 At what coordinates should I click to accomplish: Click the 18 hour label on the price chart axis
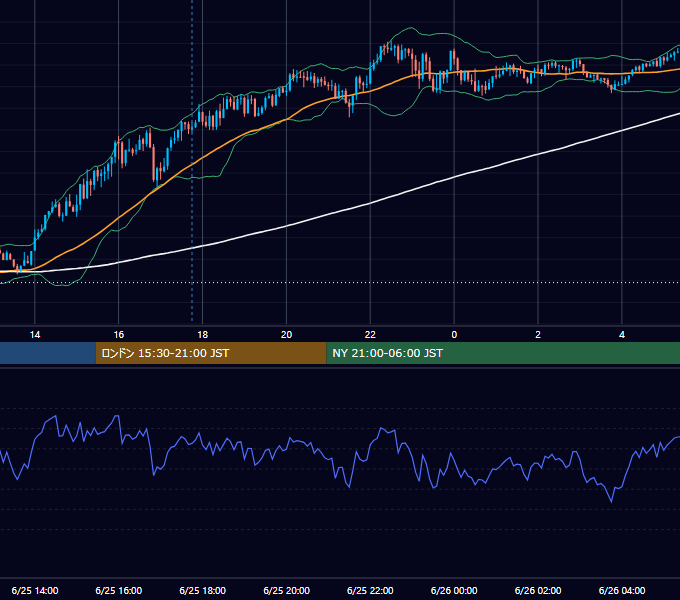tap(203, 335)
